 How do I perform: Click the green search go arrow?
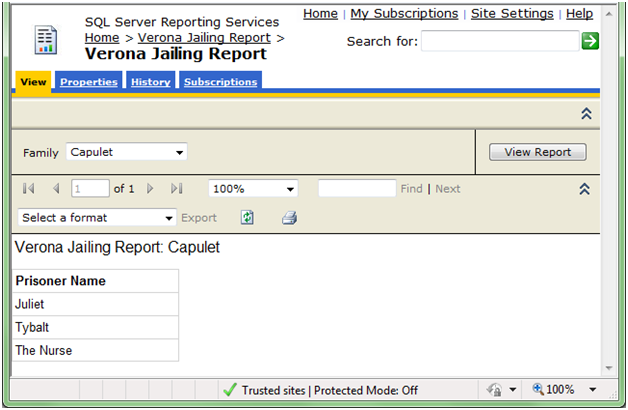click(x=590, y=41)
